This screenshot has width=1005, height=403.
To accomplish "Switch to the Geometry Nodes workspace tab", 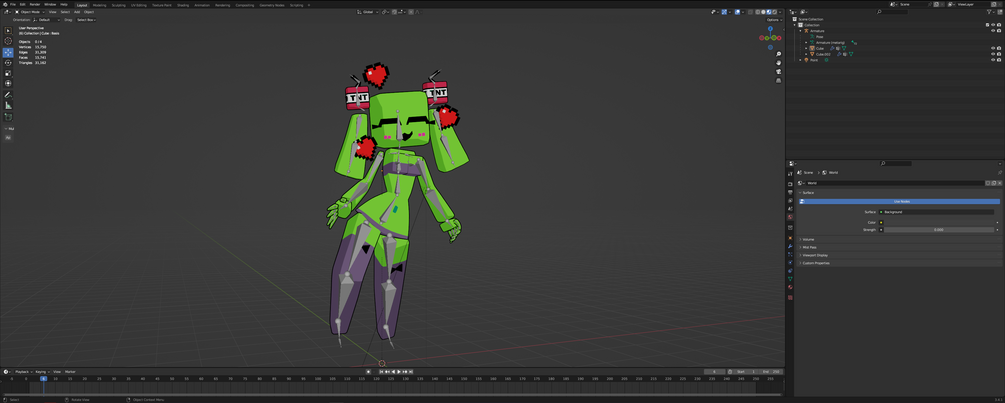I will 272,5.
